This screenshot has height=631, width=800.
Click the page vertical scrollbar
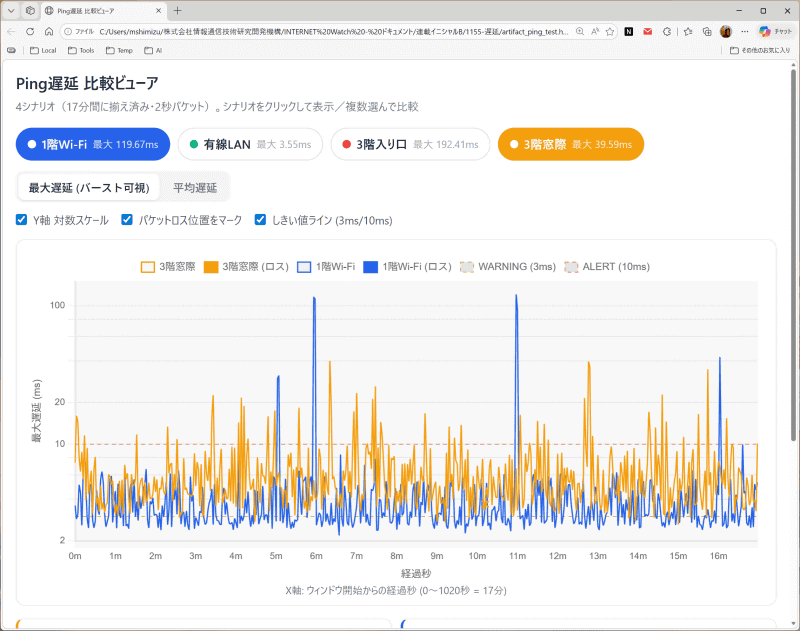[x=793, y=255]
